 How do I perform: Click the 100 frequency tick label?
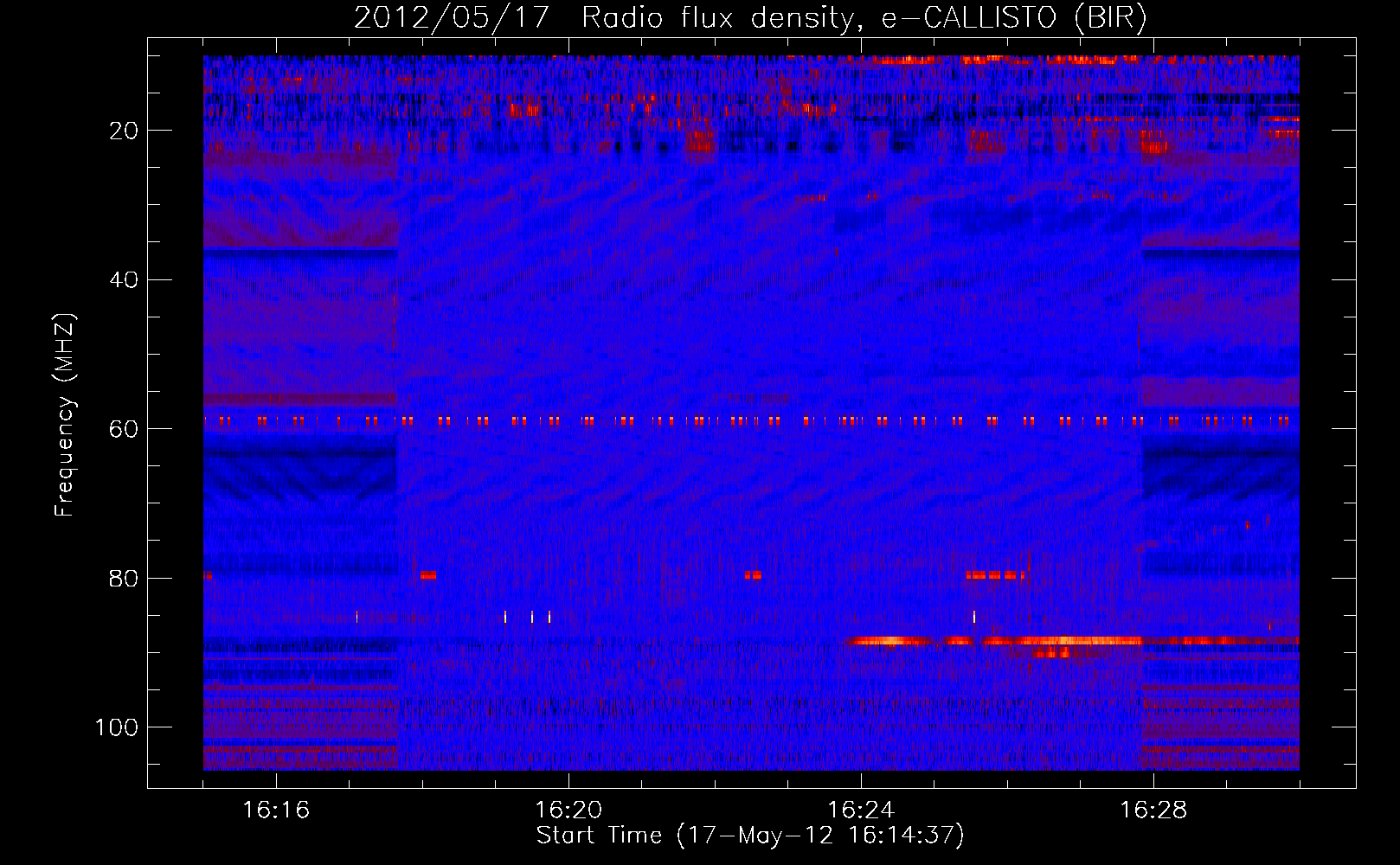[117, 727]
